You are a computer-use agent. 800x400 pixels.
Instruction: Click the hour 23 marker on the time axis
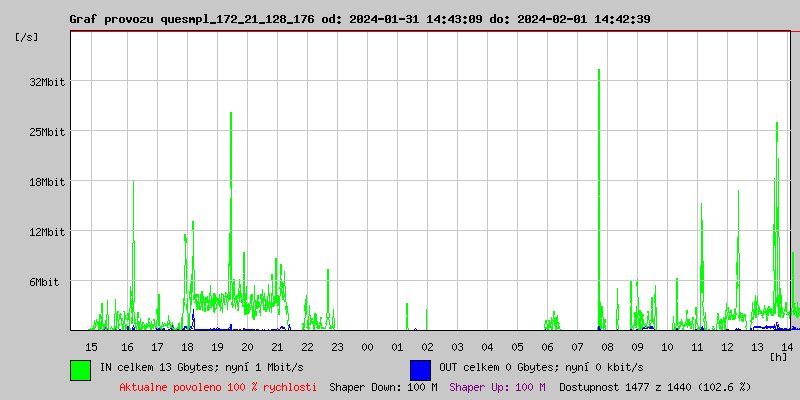click(x=337, y=346)
